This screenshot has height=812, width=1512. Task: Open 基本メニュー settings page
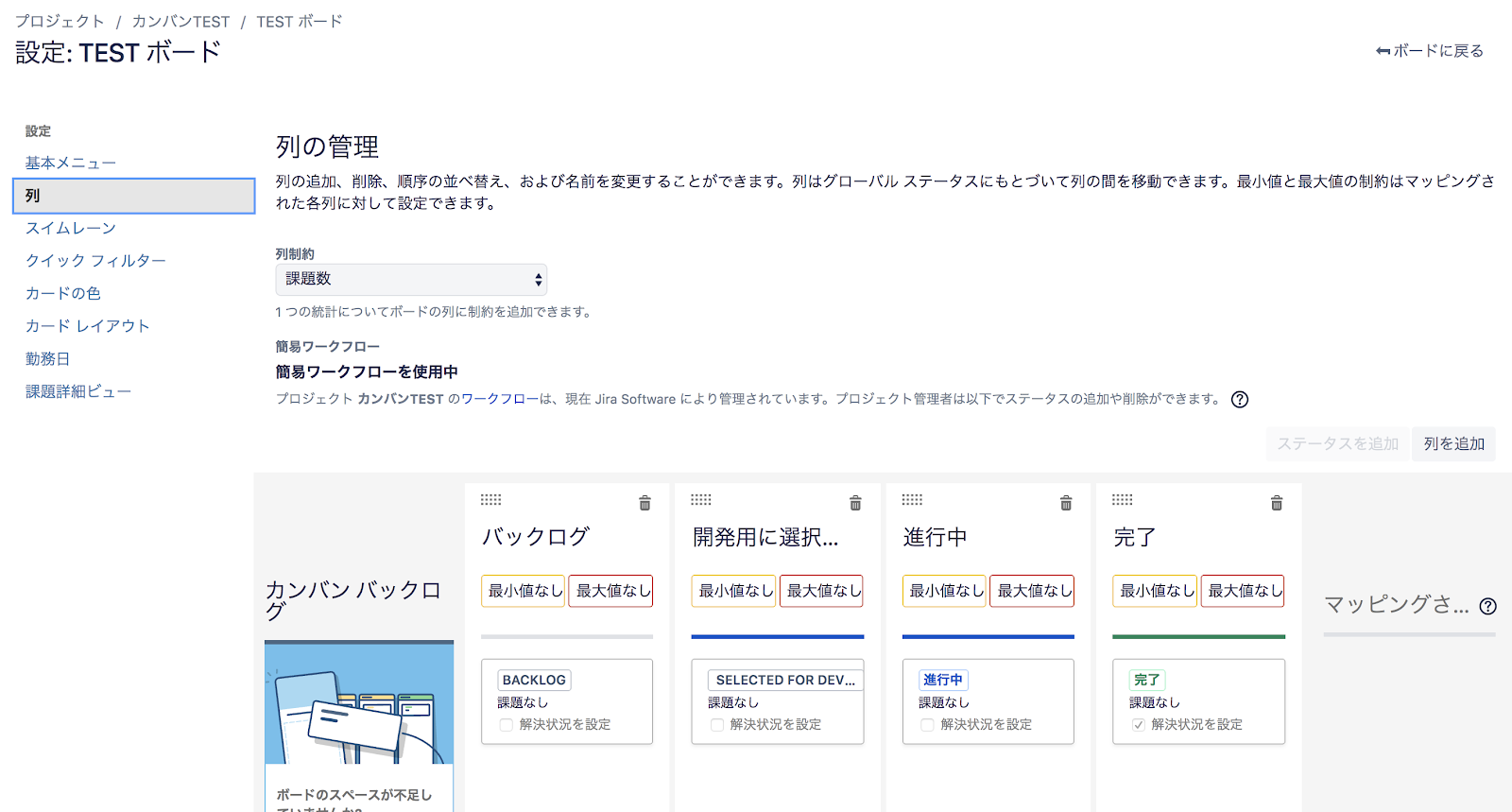[x=71, y=164]
